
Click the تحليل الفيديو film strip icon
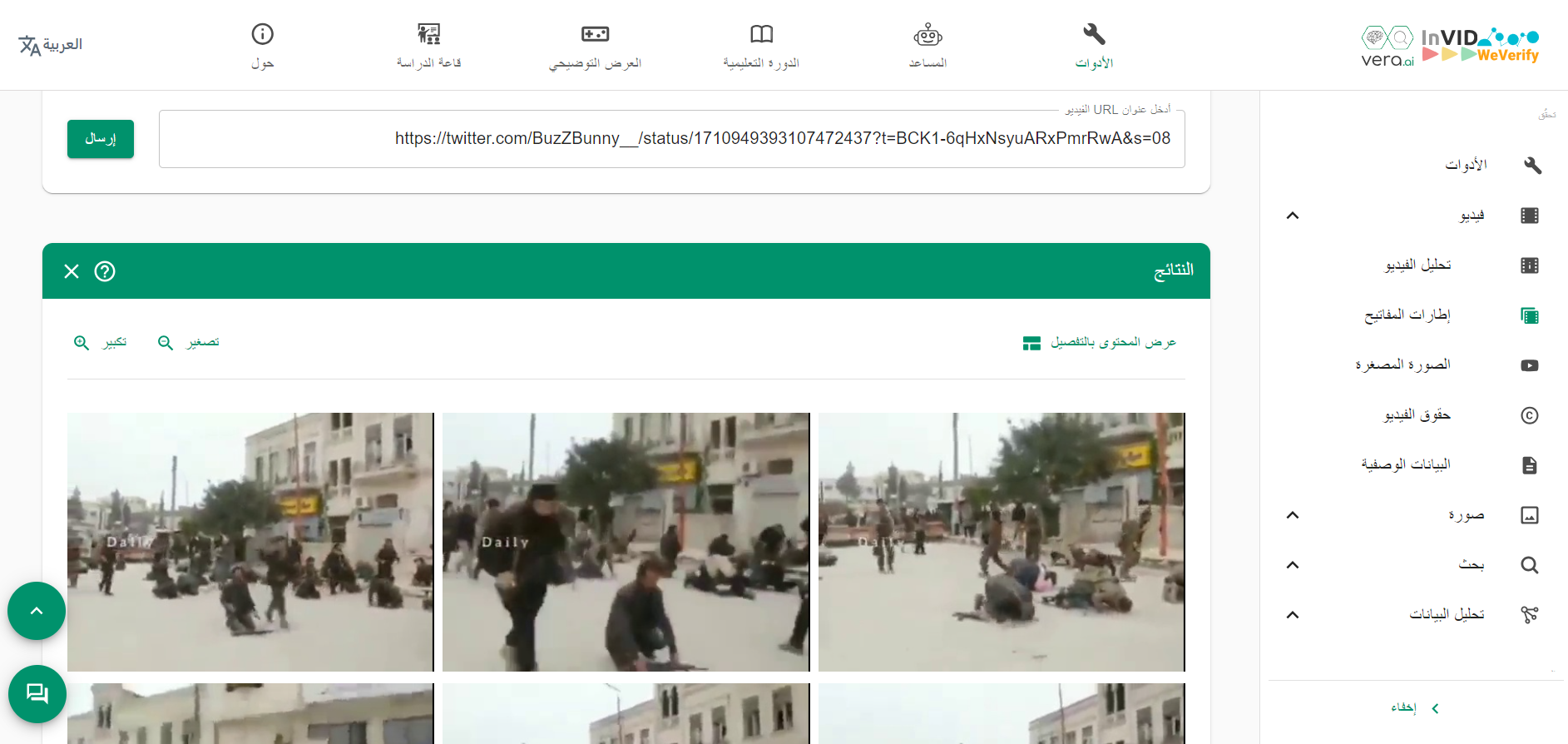pos(1530,265)
